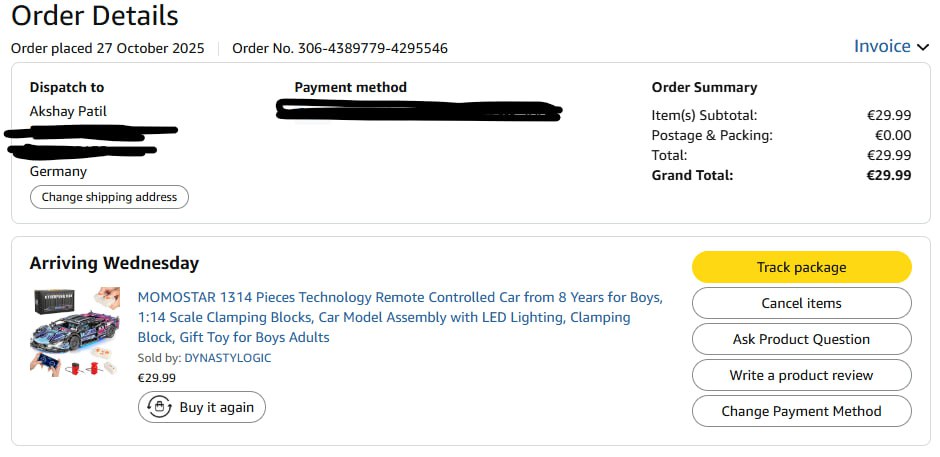
Task: Click Ask Product Question
Action: 801,339
